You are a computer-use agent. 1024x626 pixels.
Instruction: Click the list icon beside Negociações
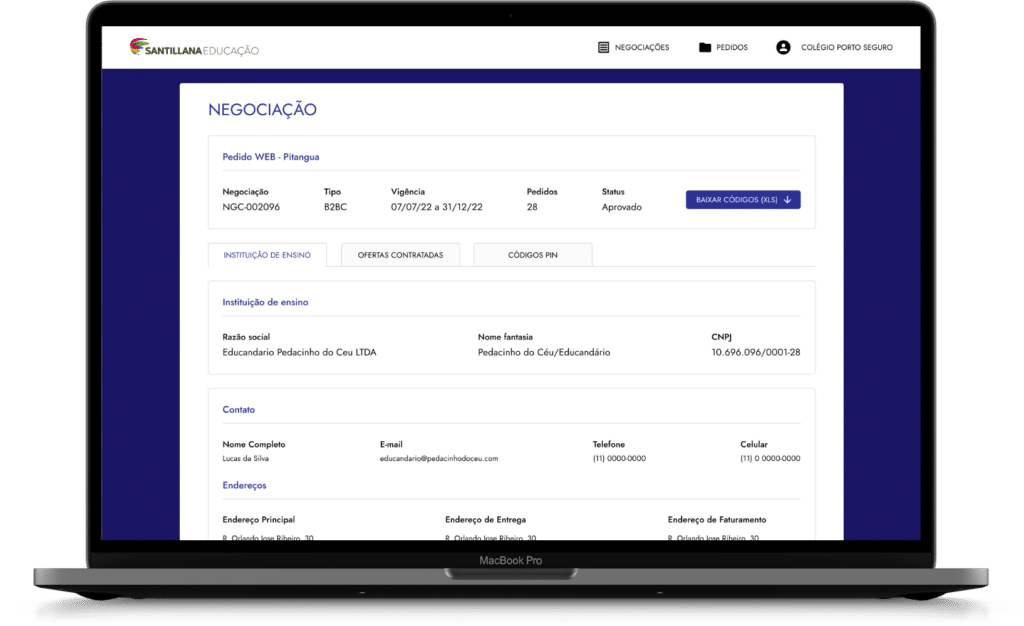pyautogui.click(x=603, y=47)
